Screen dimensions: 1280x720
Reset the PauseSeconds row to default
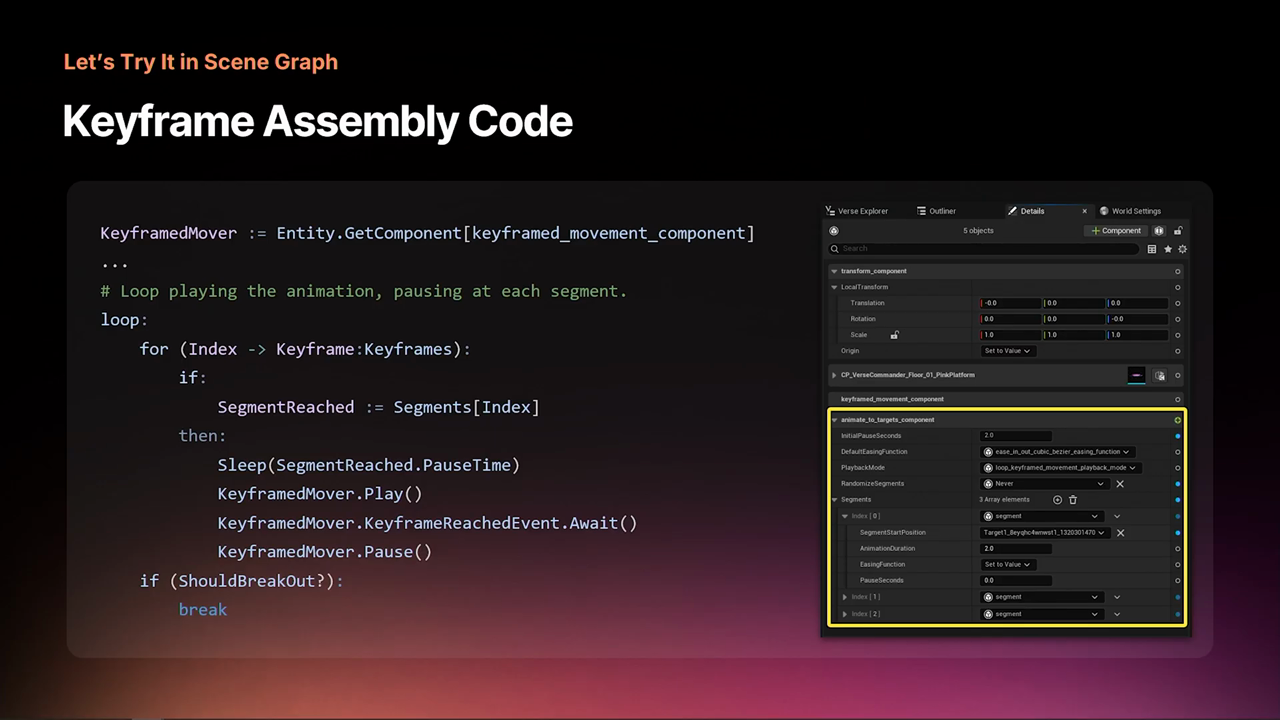pyautogui.click(x=1177, y=580)
